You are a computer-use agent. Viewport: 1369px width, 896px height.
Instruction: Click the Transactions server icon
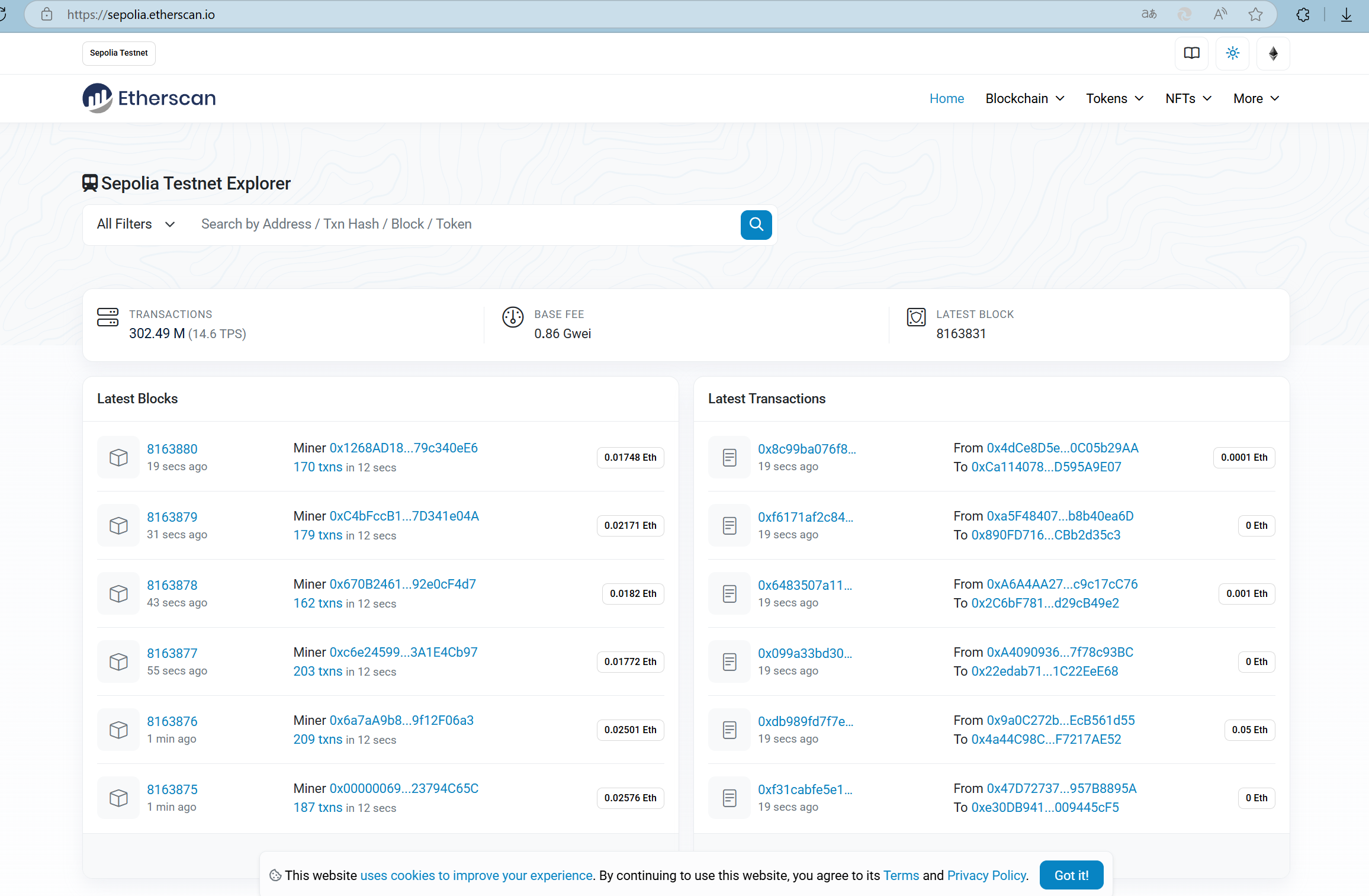(x=108, y=317)
